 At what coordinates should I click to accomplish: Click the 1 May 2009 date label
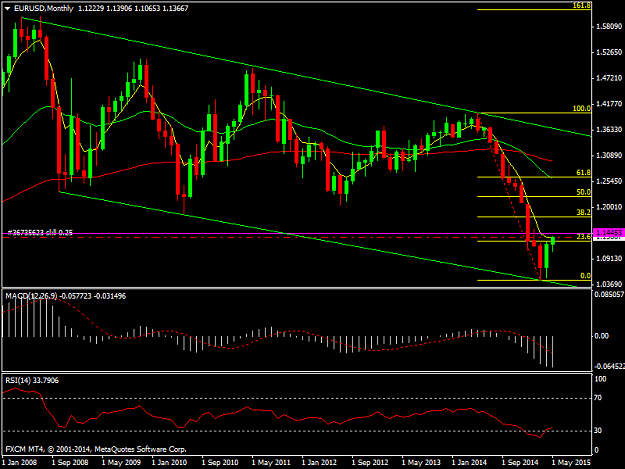point(121,463)
